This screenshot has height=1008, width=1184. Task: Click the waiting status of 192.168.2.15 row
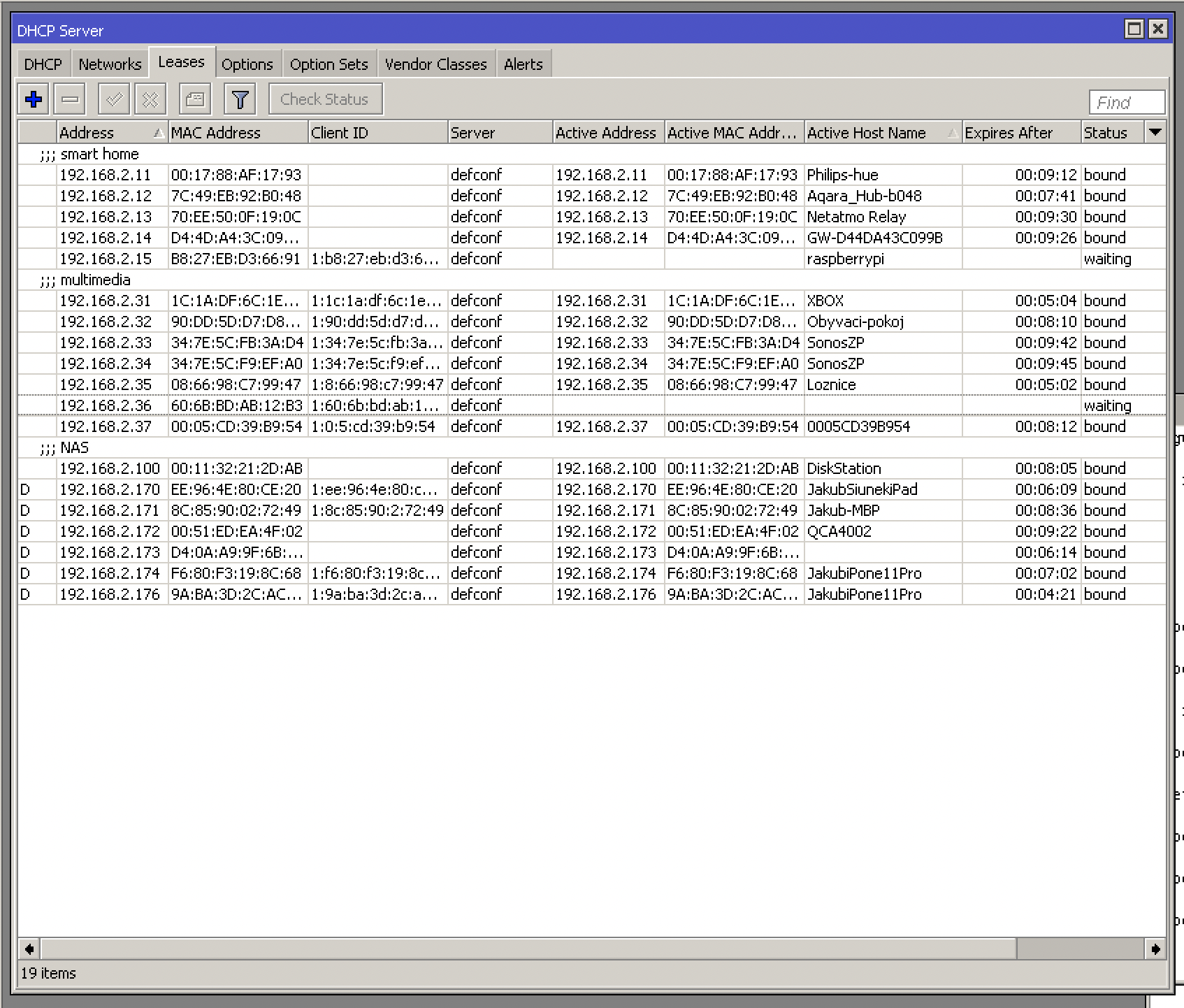[1107, 259]
